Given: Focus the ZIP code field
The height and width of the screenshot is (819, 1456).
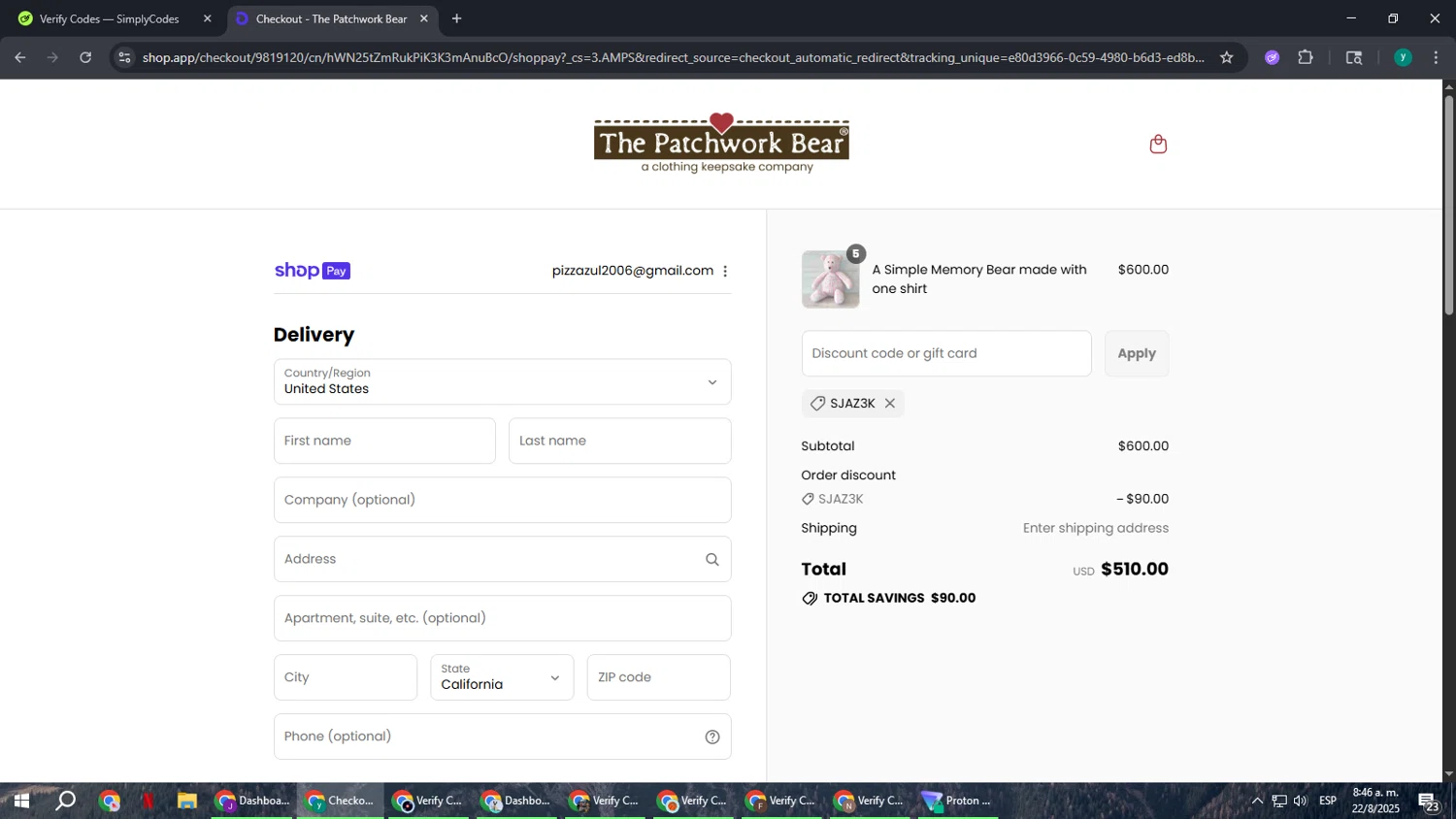Looking at the screenshot, I should (659, 677).
